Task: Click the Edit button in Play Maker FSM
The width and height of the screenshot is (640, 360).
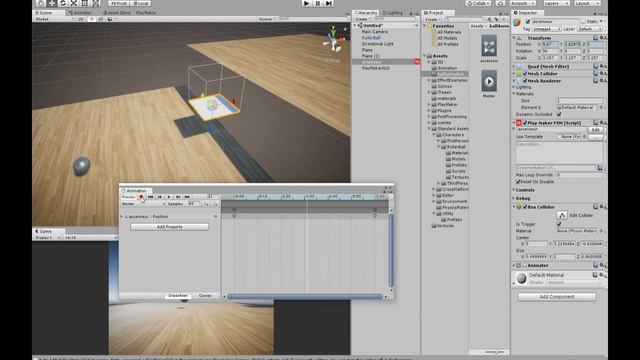Action: [596, 130]
